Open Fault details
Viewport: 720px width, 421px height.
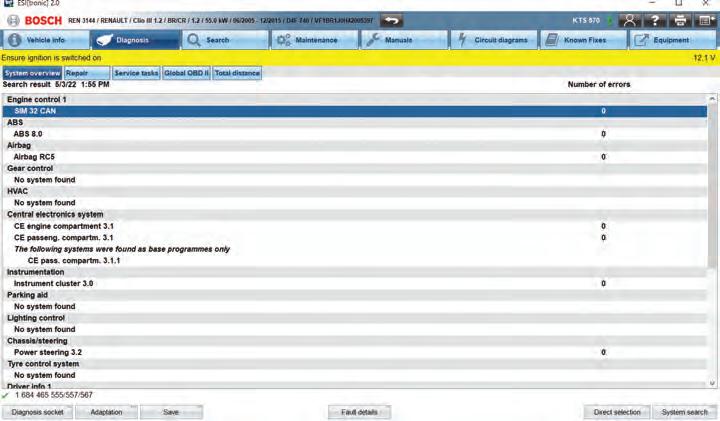(360, 412)
